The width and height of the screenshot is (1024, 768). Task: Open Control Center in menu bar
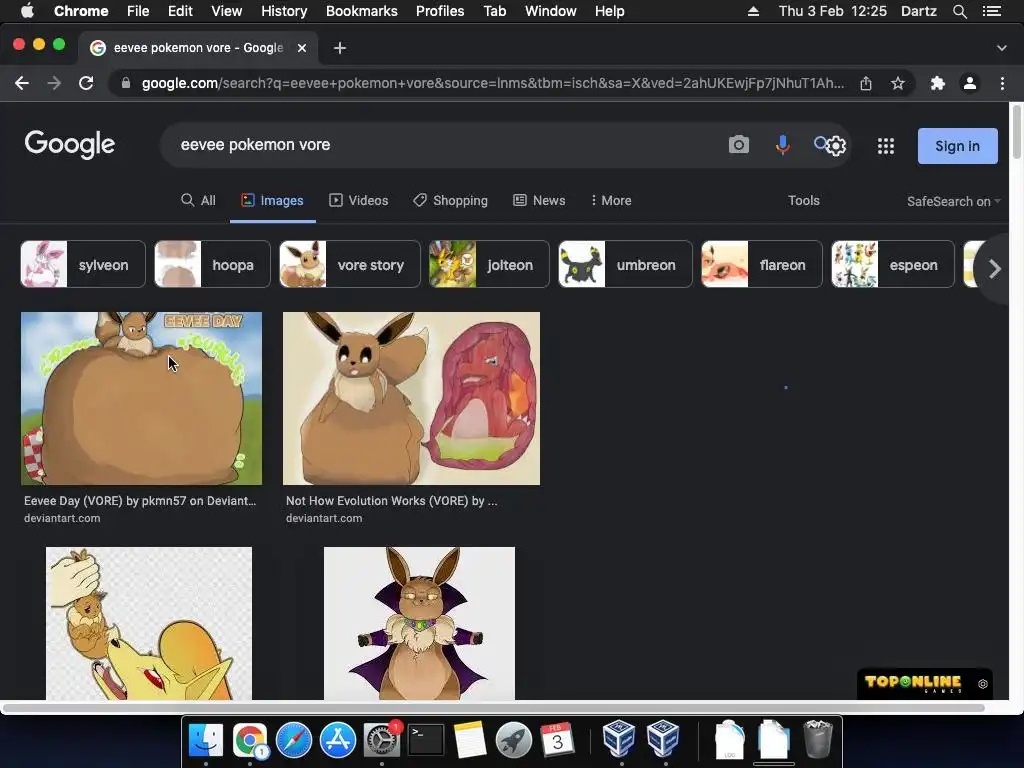pyautogui.click(x=991, y=11)
